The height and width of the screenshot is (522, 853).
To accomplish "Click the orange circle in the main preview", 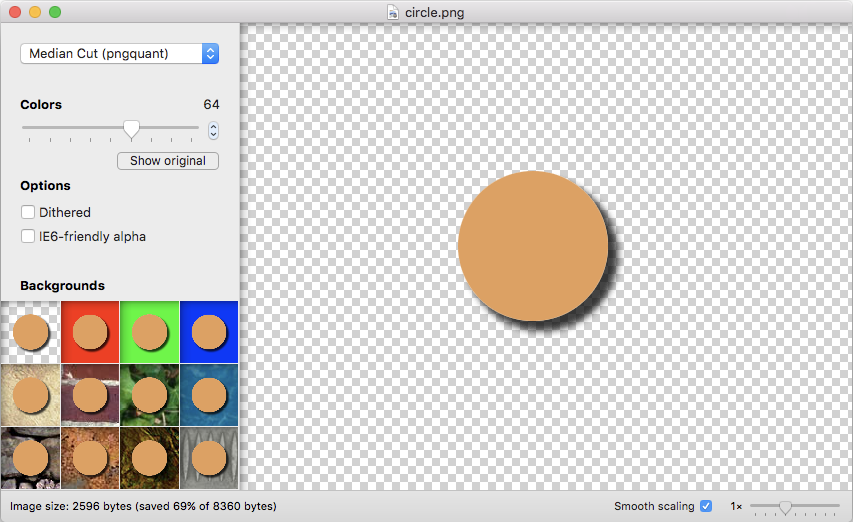I will 533,246.
